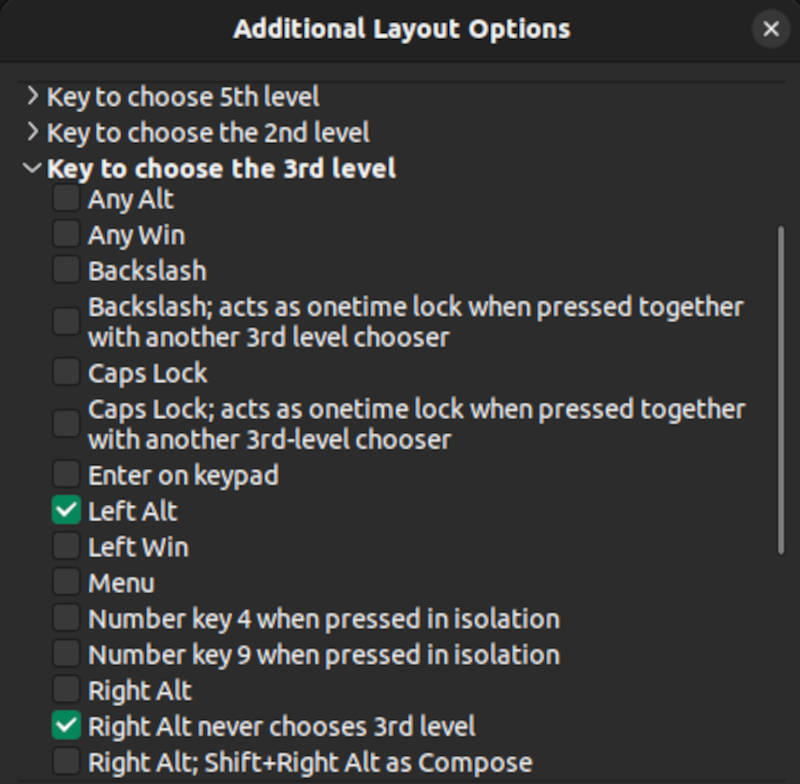Check the plain 'Caps Lock' option
Screen dimensions: 800x784
(x=66, y=373)
